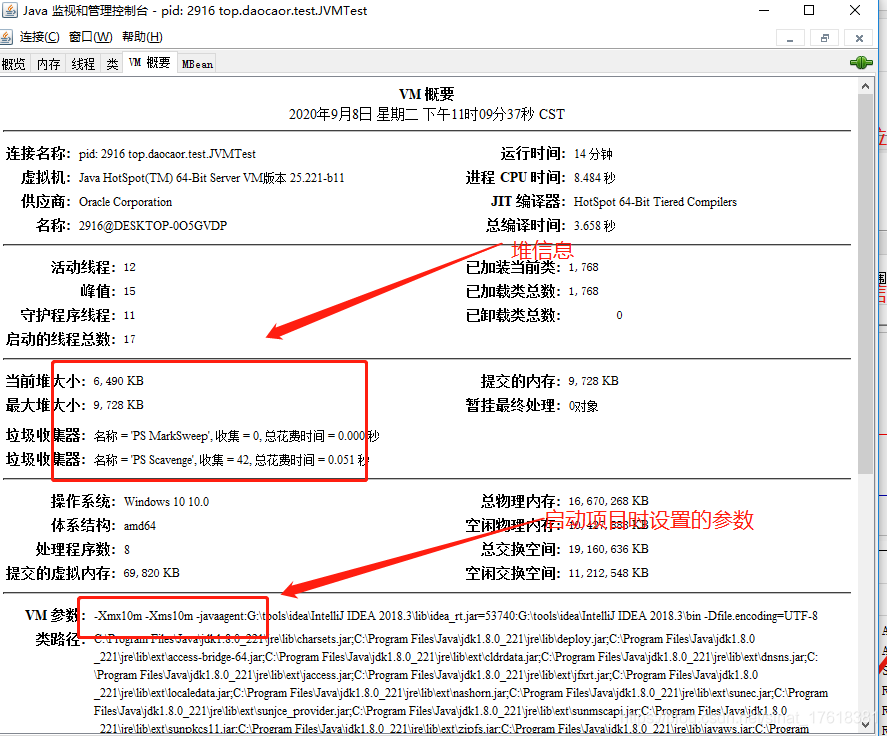The width and height of the screenshot is (887, 736).
Task: Click the scrollbar down arrow
Action: click(x=865, y=724)
